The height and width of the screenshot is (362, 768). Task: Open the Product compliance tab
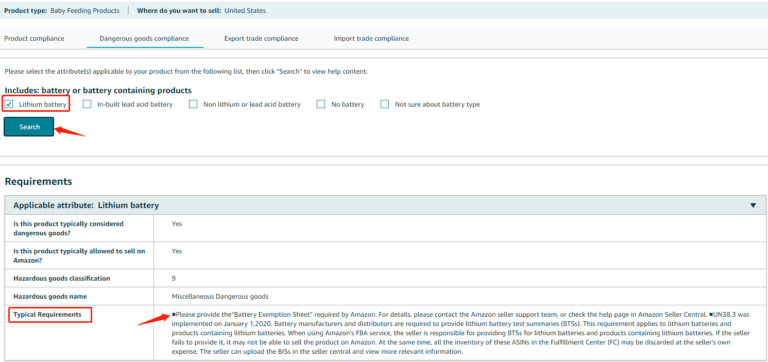tap(34, 38)
